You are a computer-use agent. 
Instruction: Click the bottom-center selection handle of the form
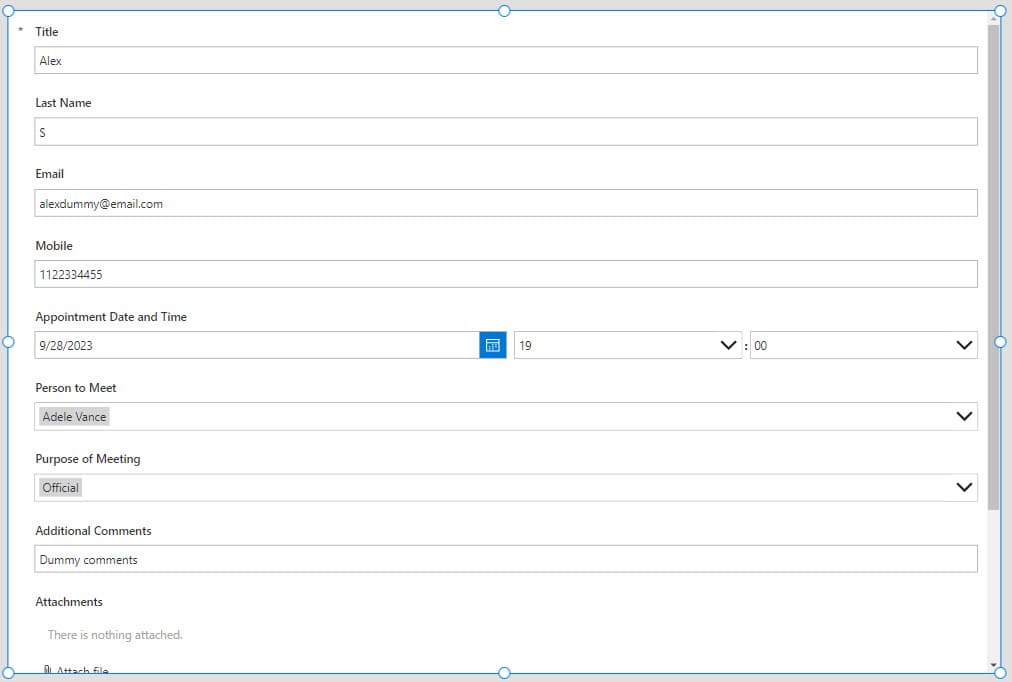pos(505,673)
